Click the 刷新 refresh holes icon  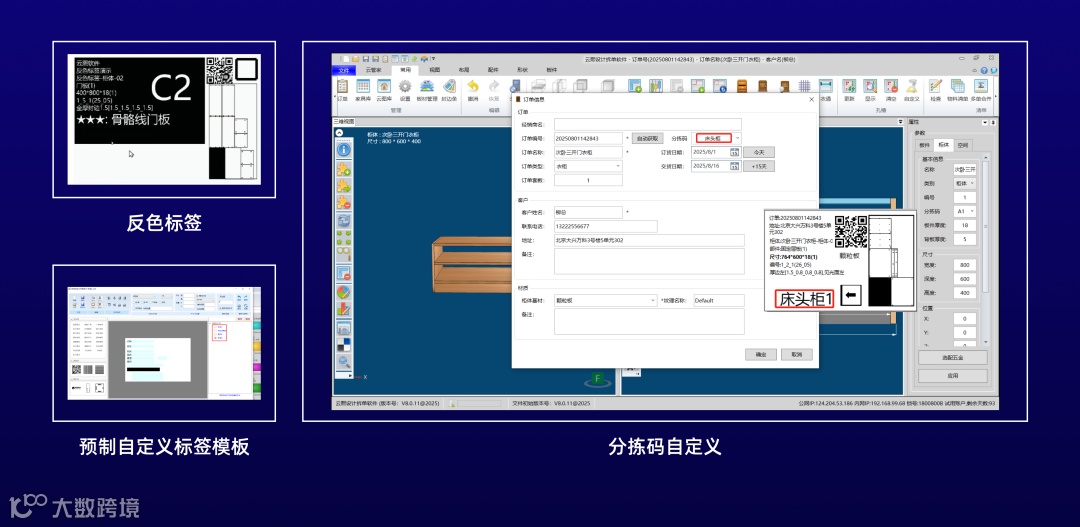(x=849, y=90)
